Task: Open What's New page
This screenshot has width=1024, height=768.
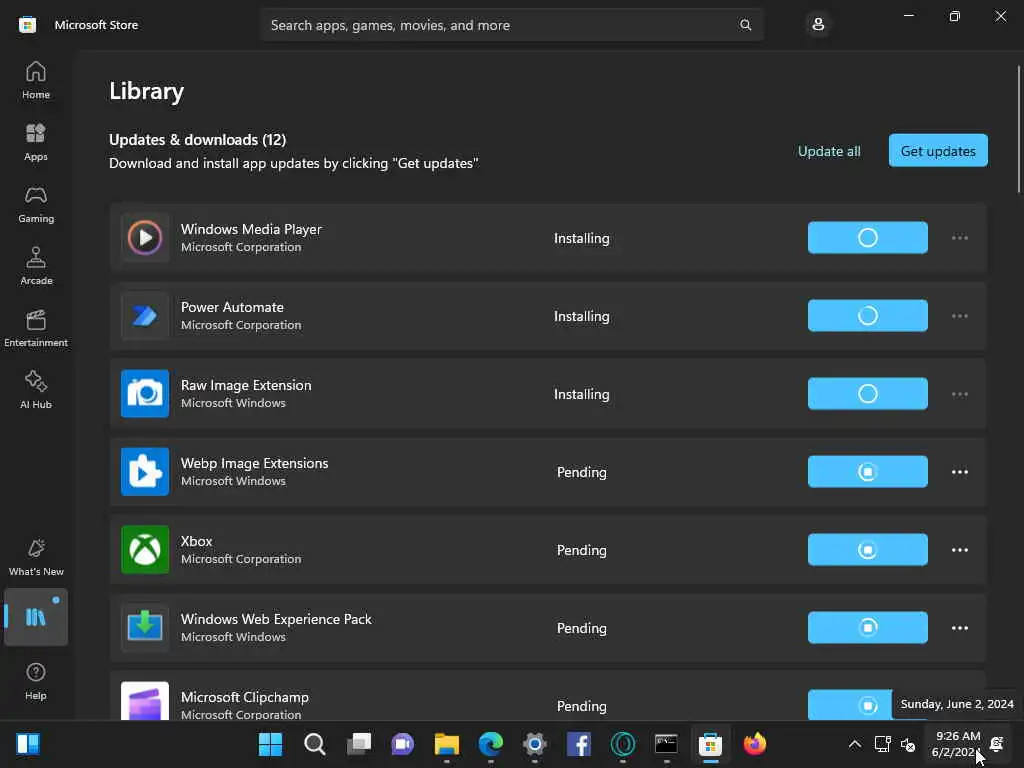Action: pyautogui.click(x=36, y=557)
